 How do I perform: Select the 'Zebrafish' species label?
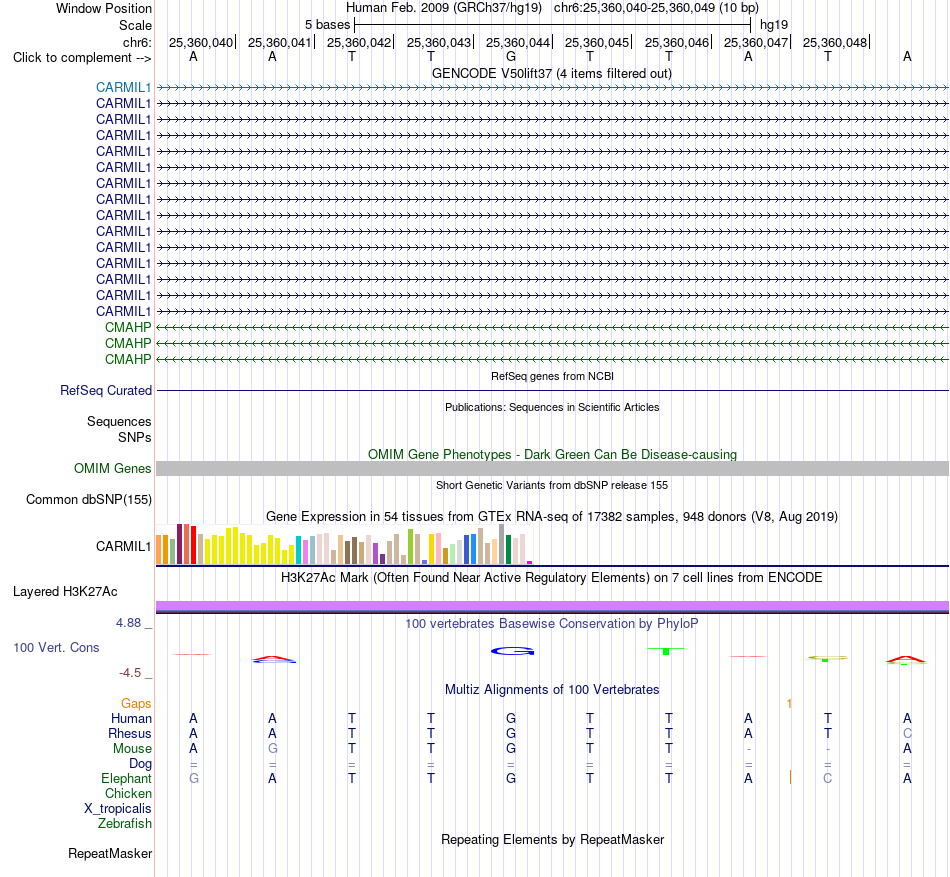click(125, 824)
